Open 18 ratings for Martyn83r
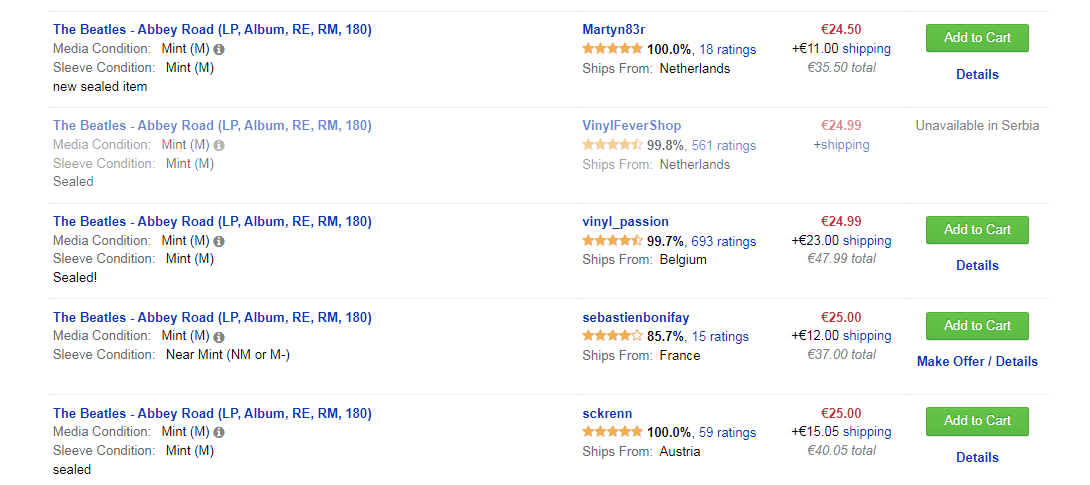1090x485 pixels. [x=727, y=49]
